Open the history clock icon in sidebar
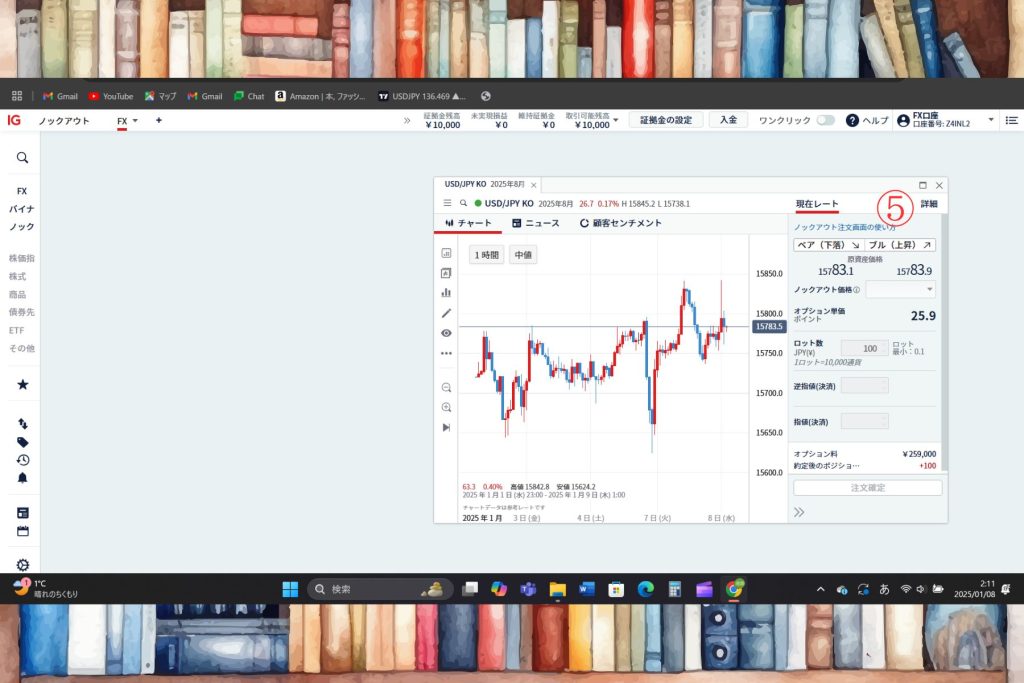Image resolution: width=1024 pixels, height=683 pixels. pos(22,460)
